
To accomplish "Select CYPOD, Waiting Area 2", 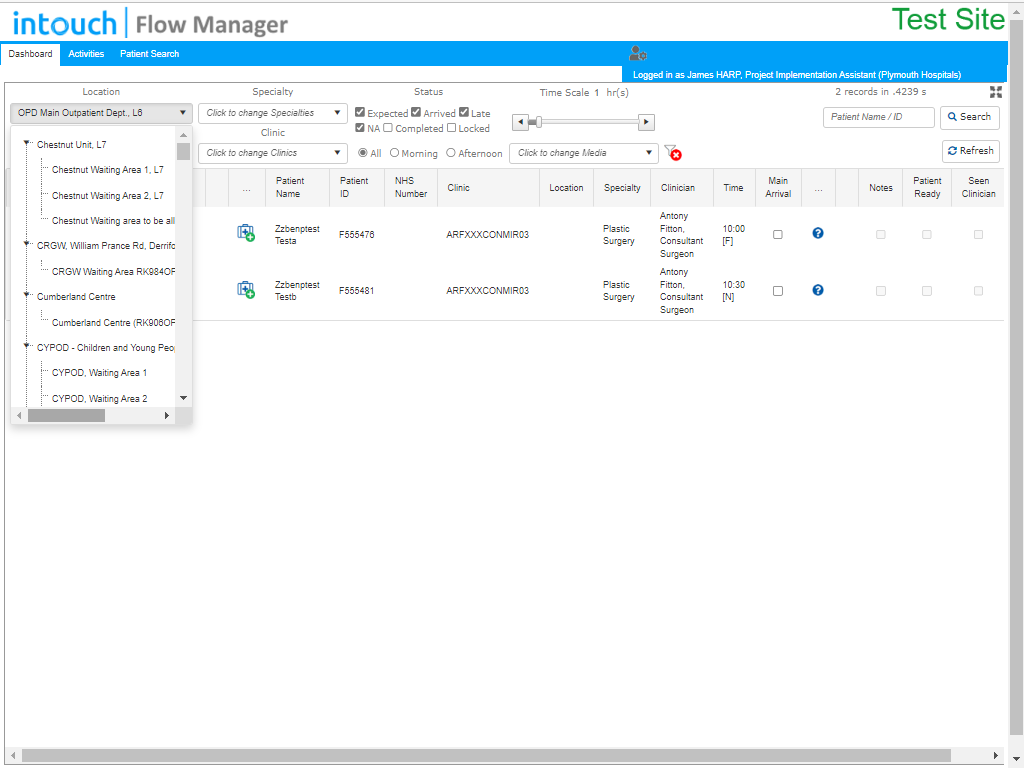I will coord(99,398).
